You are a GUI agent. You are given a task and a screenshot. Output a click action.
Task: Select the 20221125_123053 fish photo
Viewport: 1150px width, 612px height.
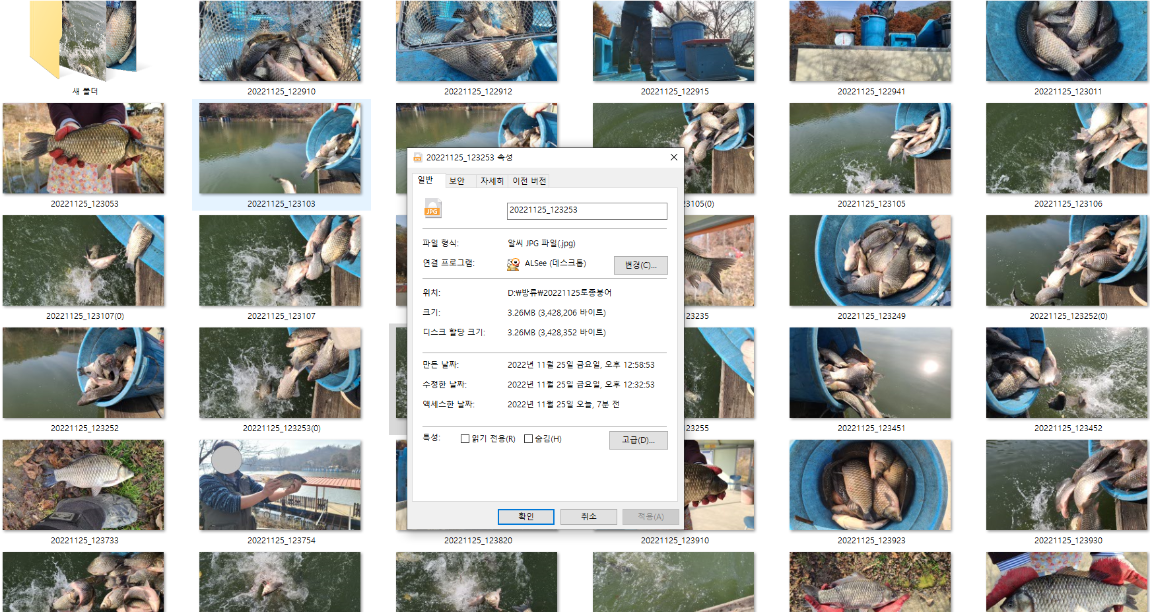(84, 148)
